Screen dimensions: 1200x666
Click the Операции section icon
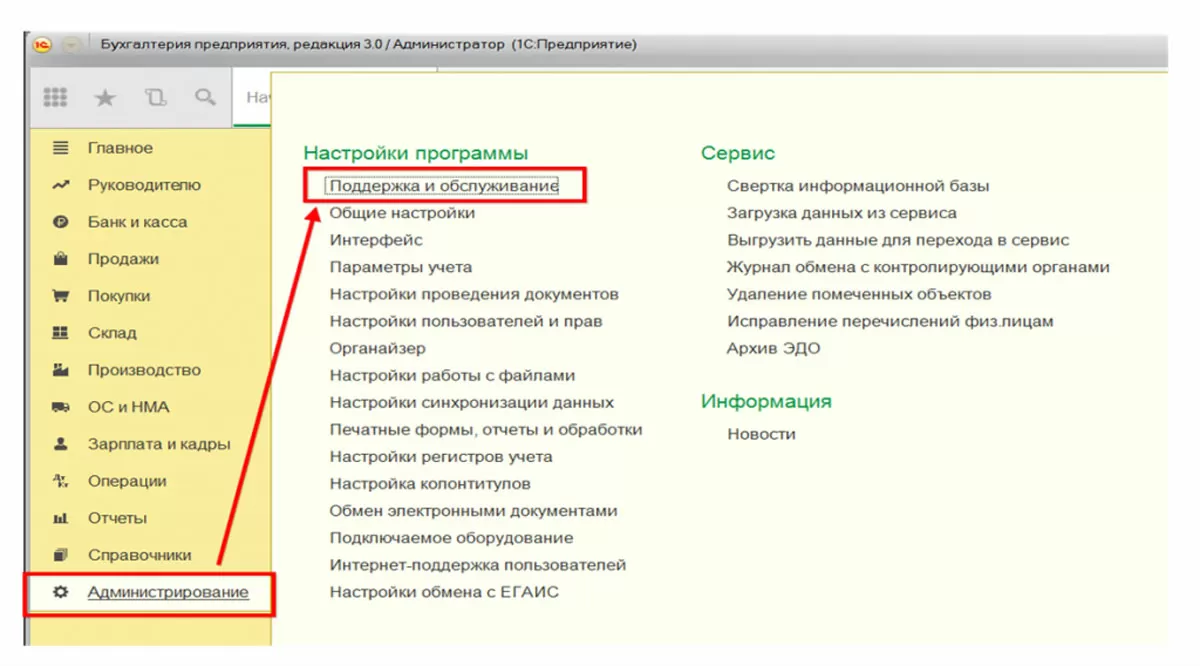pos(61,481)
